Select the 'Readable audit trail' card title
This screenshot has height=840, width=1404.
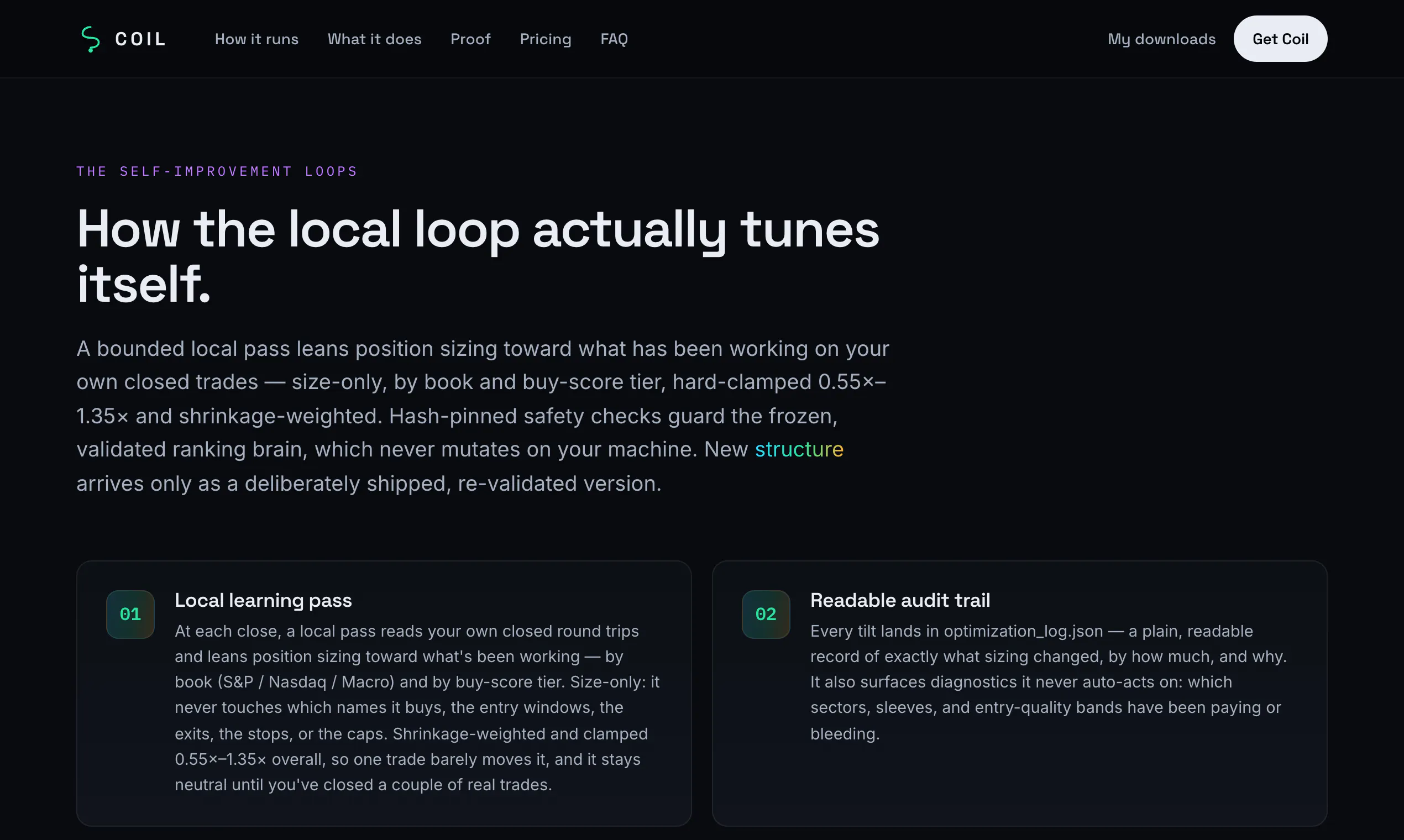click(900, 600)
